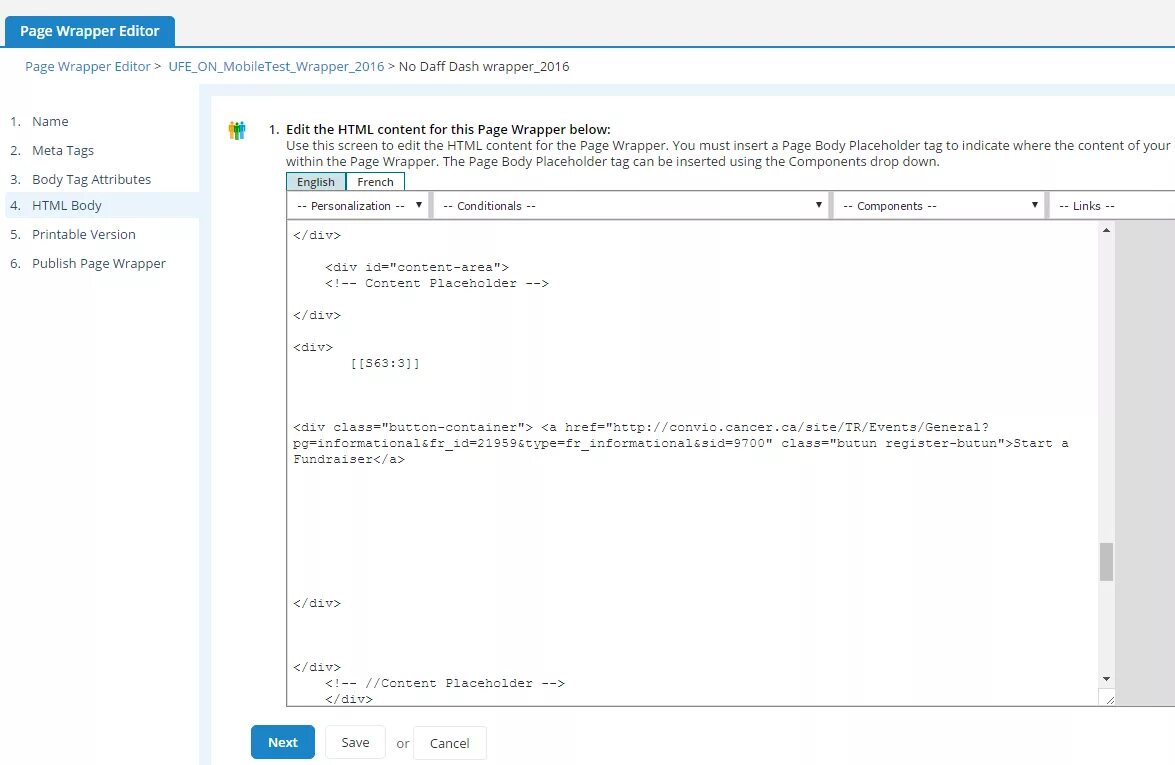Image resolution: width=1175 pixels, height=765 pixels.
Task: Click the '<!-- //Content Placeholder -->' comment line
Action: [x=445, y=683]
